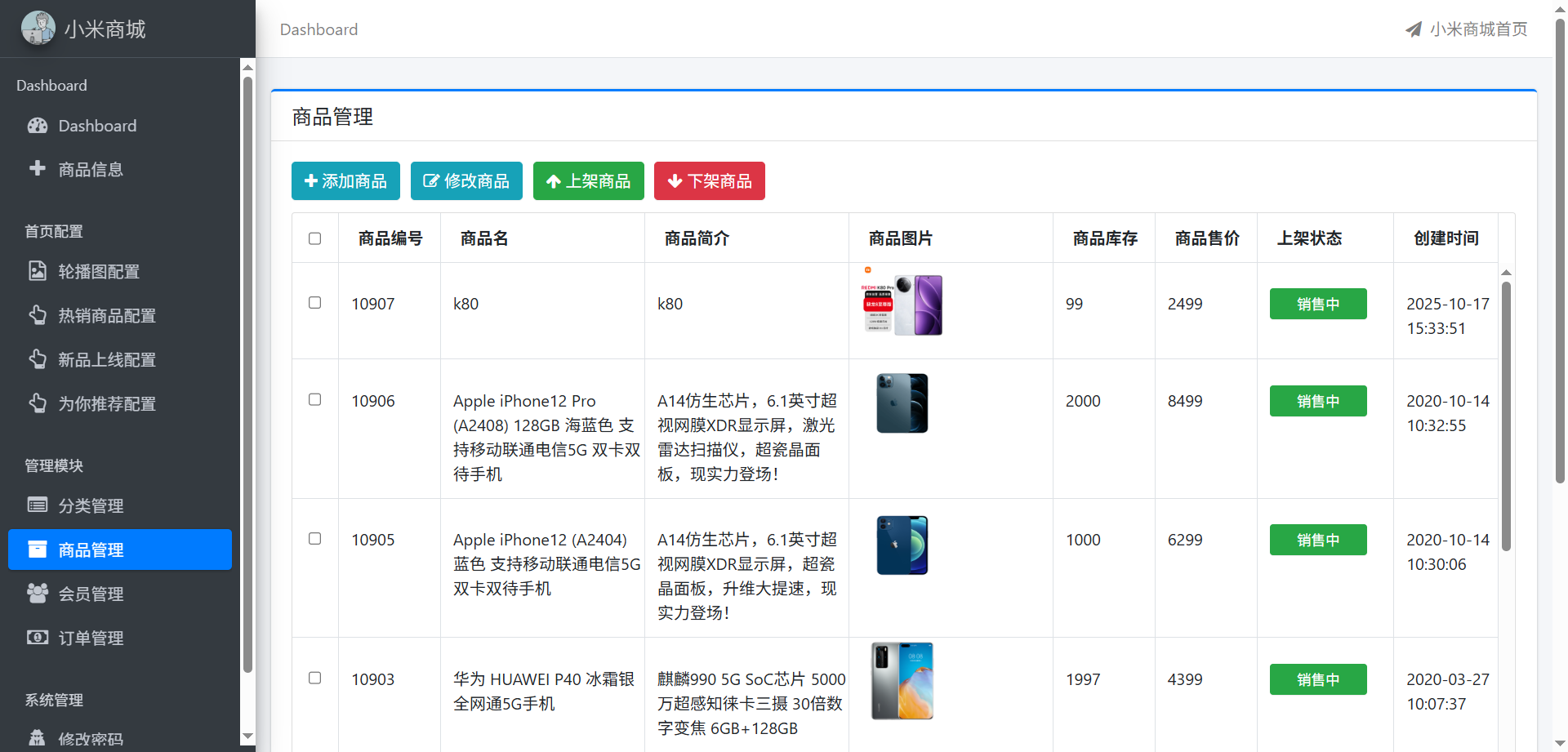Select 分类管理 in the sidebar
The width and height of the screenshot is (1568, 752).
(x=120, y=505)
